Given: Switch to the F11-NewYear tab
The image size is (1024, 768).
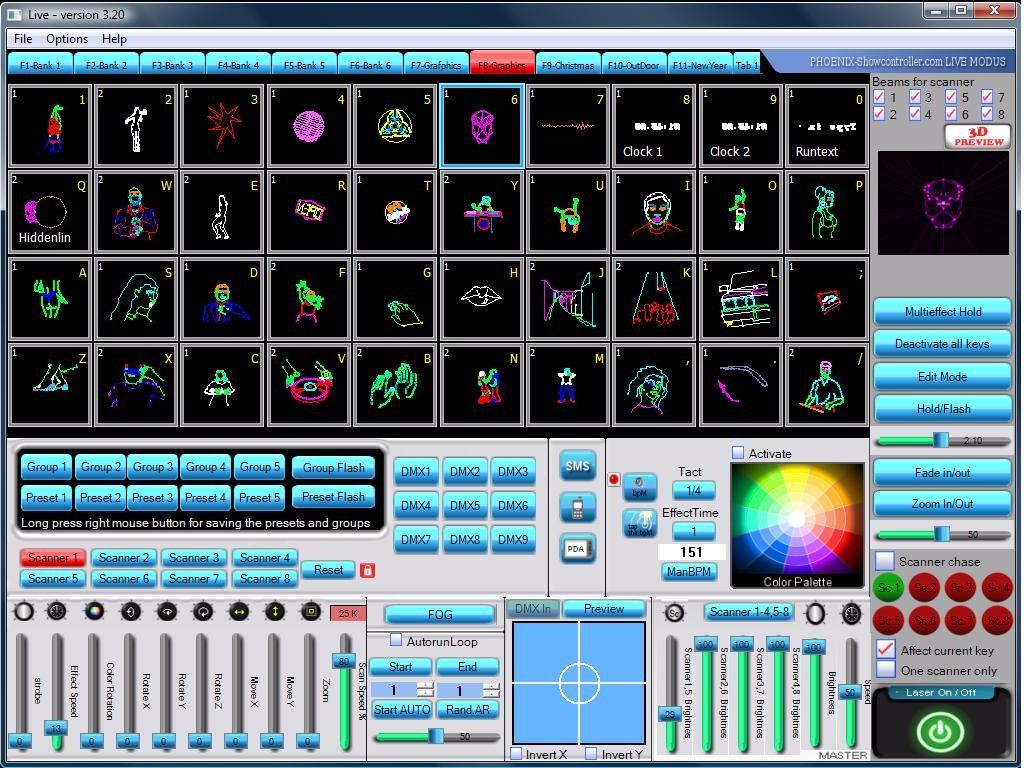Looking at the screenshot, I should (700, 65).
